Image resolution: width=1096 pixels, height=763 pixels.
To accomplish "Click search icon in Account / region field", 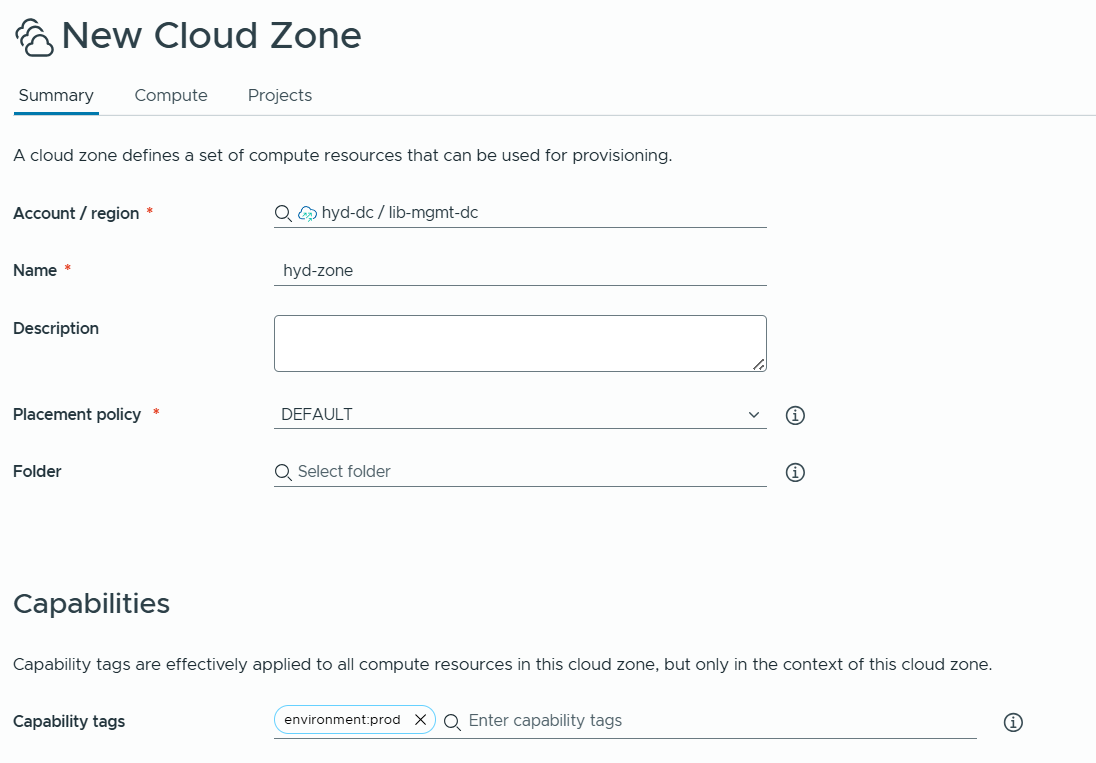I will pyautogui.click(x=283, y=213).
